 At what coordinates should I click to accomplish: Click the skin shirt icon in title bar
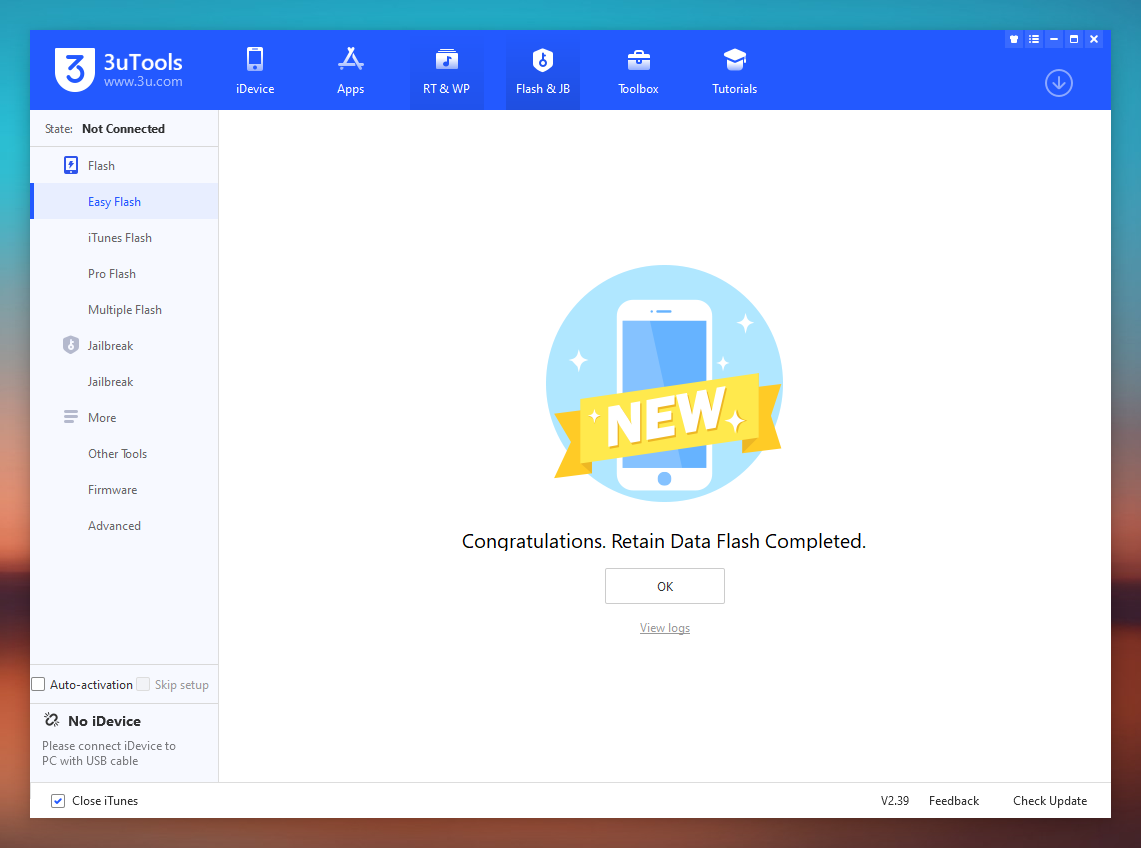click(1013, 40)
